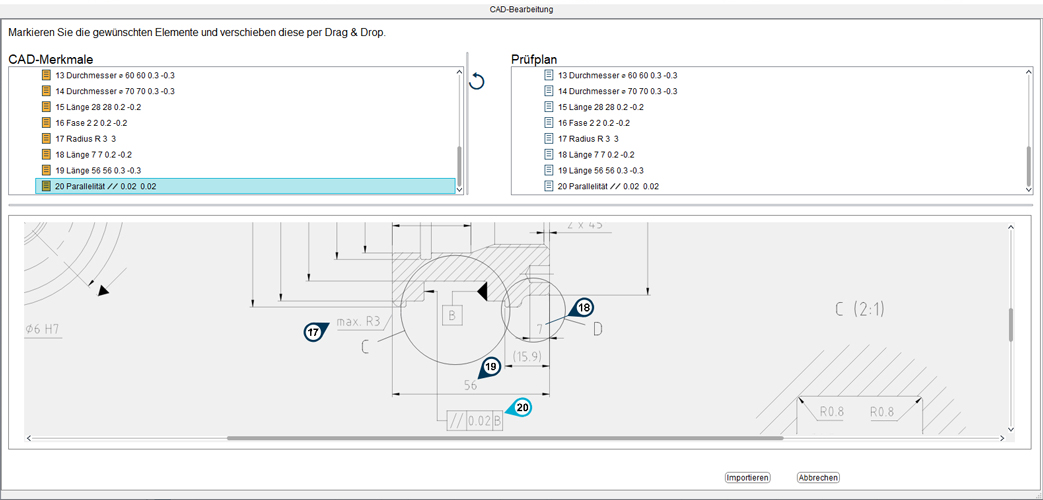The width and height of the screenshot is (1043, 500).
Task: Click 'max. R3' dimension label on drawing
Action: coord(359,322)
